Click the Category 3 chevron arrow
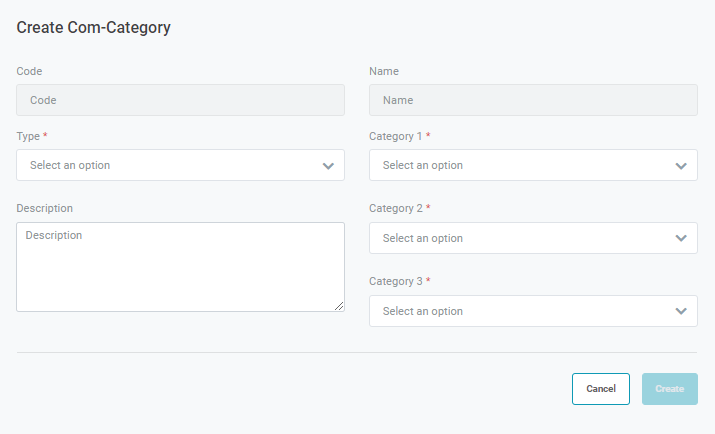Image resolution: width=715 pixels, height=434 pixels. (681, 312)
